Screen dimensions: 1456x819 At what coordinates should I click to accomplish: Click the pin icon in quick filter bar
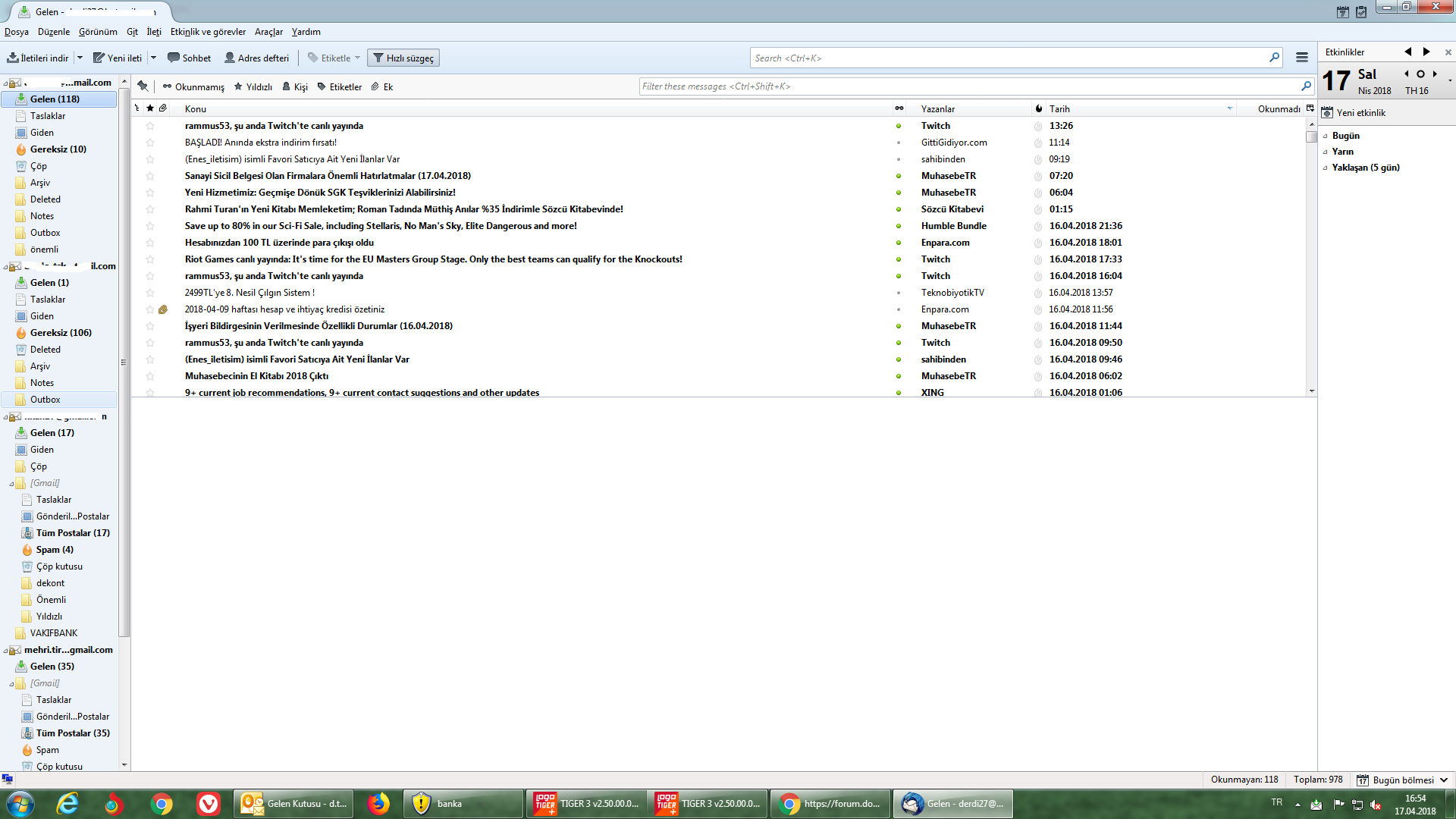pos(143,86)
